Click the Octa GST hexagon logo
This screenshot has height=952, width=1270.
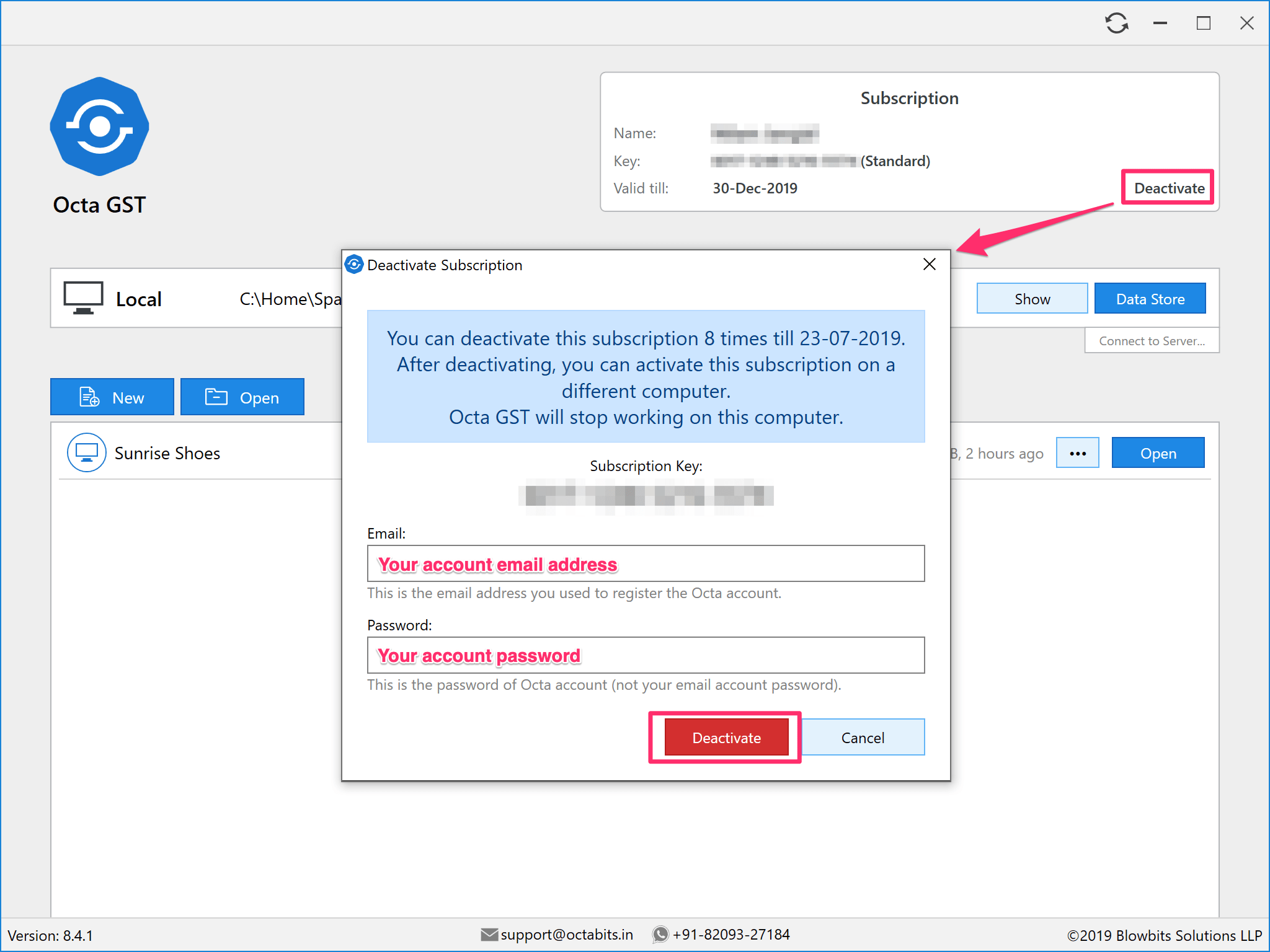tap(99, 126)
